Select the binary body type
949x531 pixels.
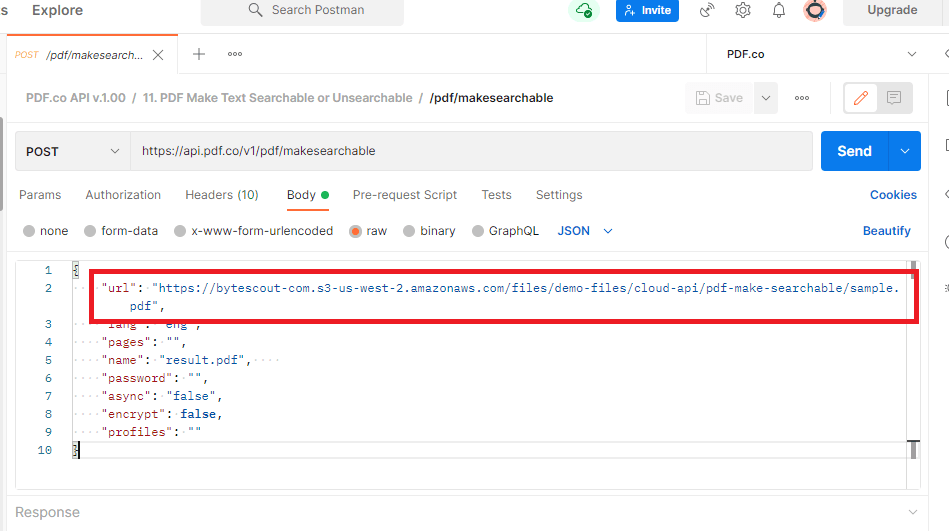pos(409,231)
